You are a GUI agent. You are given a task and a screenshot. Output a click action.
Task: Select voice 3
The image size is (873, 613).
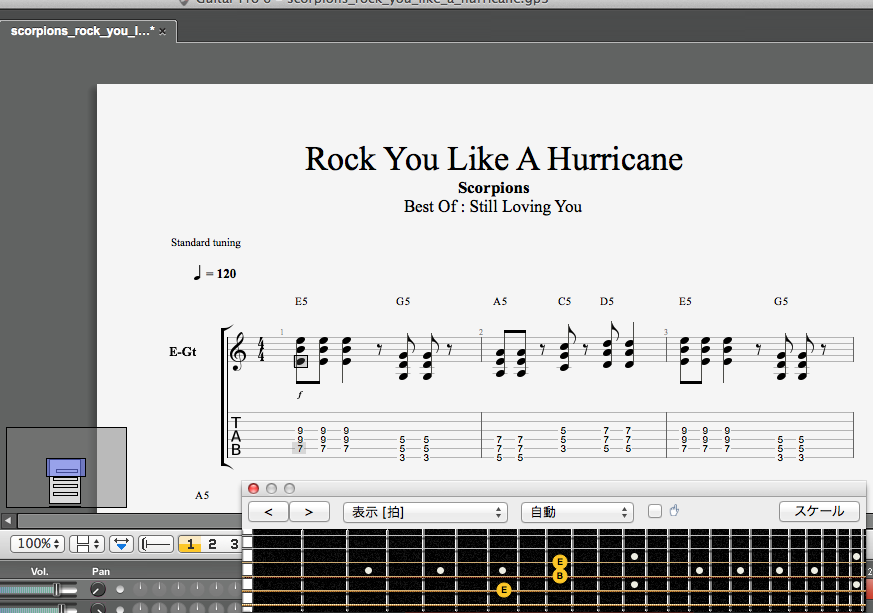(x=234, y=543)
